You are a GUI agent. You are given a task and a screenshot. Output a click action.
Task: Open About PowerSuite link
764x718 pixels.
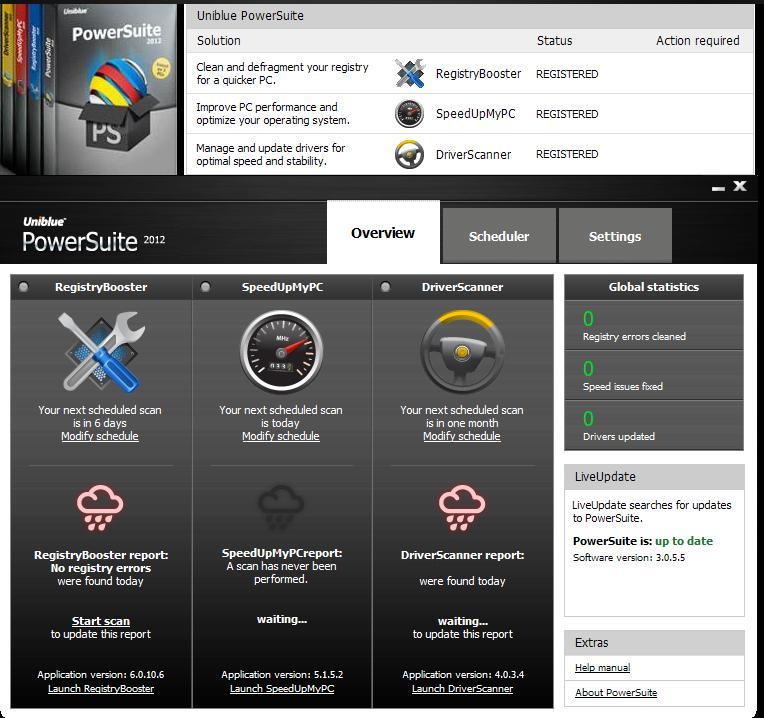pyautogui.click(x=616, y=692)
